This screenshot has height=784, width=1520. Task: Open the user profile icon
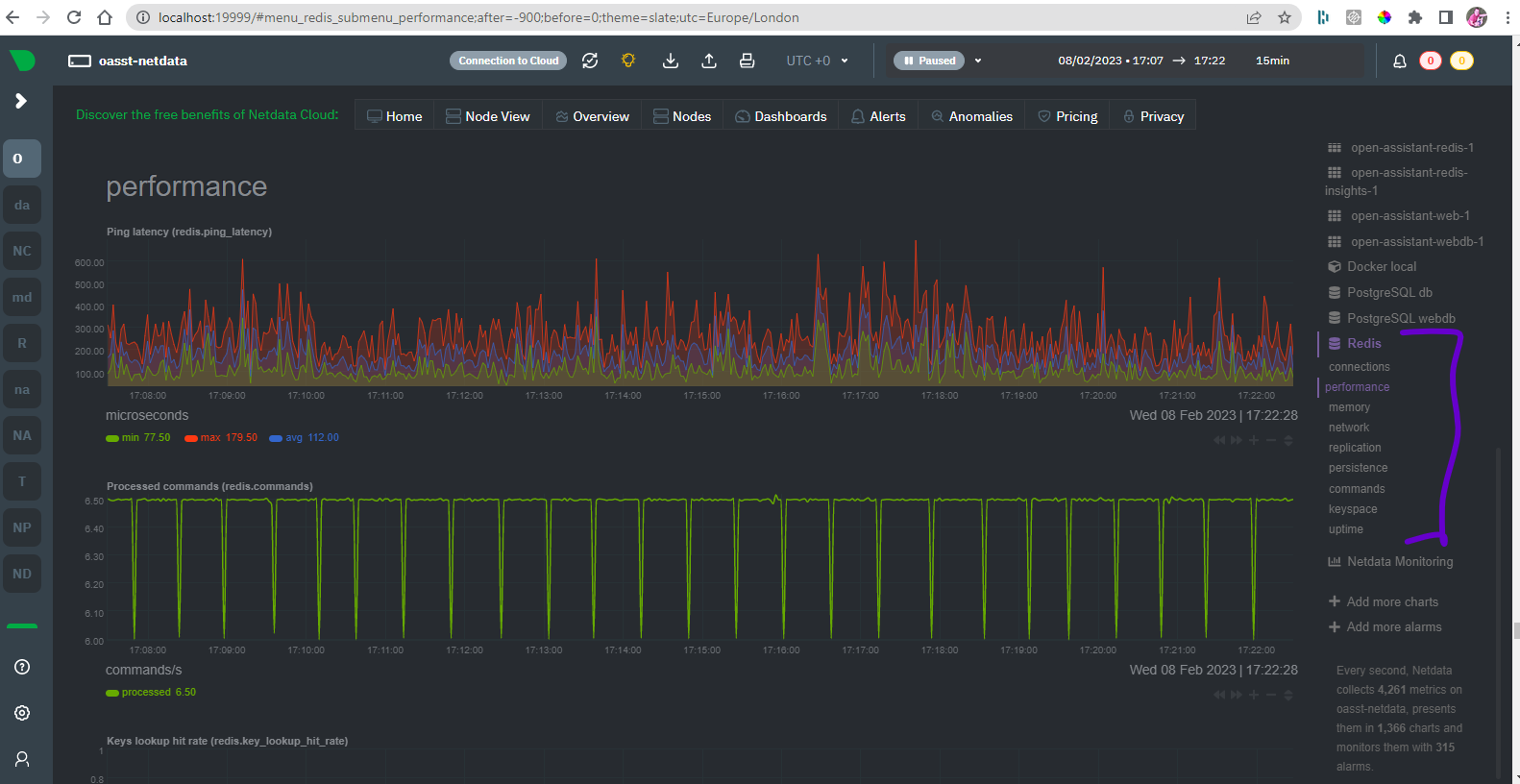22,759
